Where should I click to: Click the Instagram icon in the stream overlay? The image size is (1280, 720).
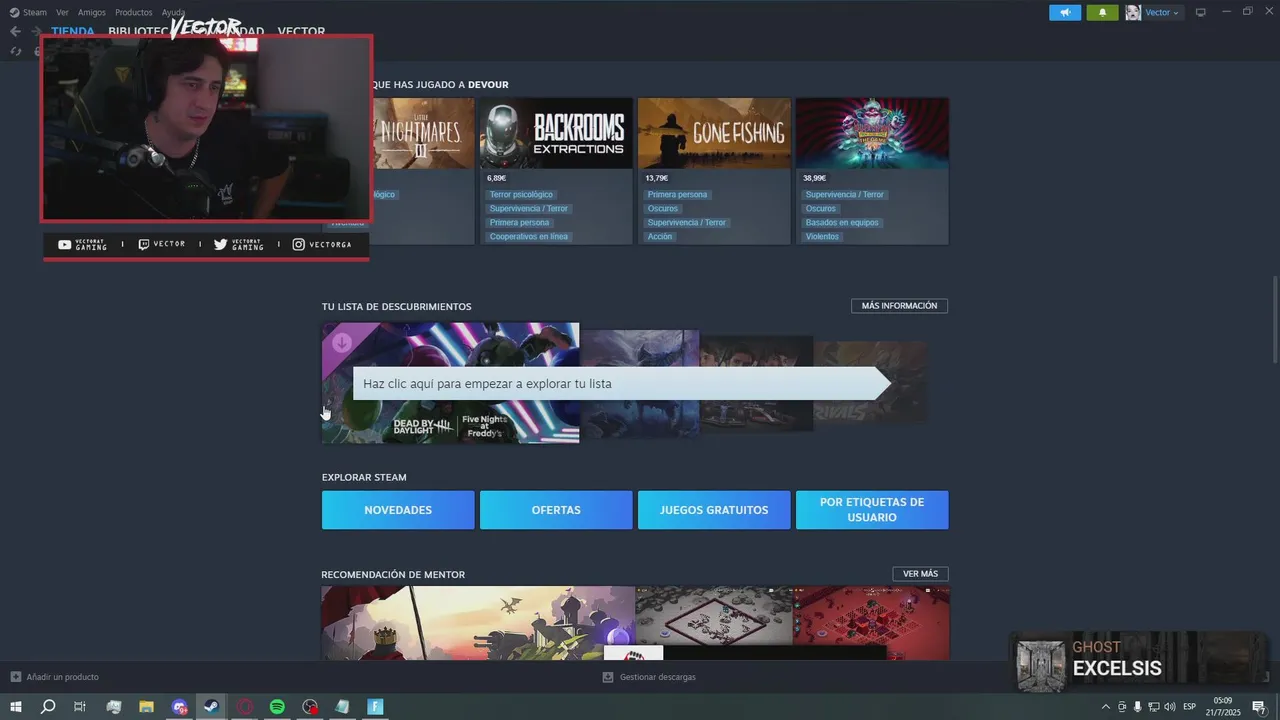298,245
